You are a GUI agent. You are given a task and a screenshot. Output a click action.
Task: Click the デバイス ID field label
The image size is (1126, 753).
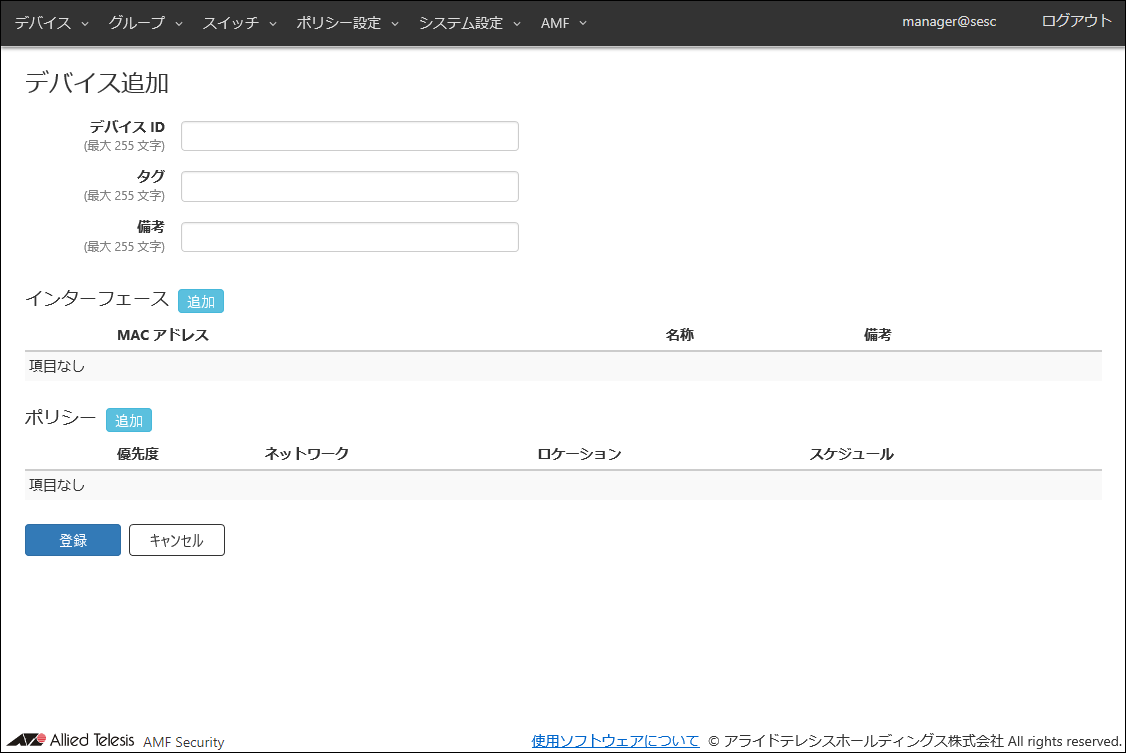click(127, 127)
